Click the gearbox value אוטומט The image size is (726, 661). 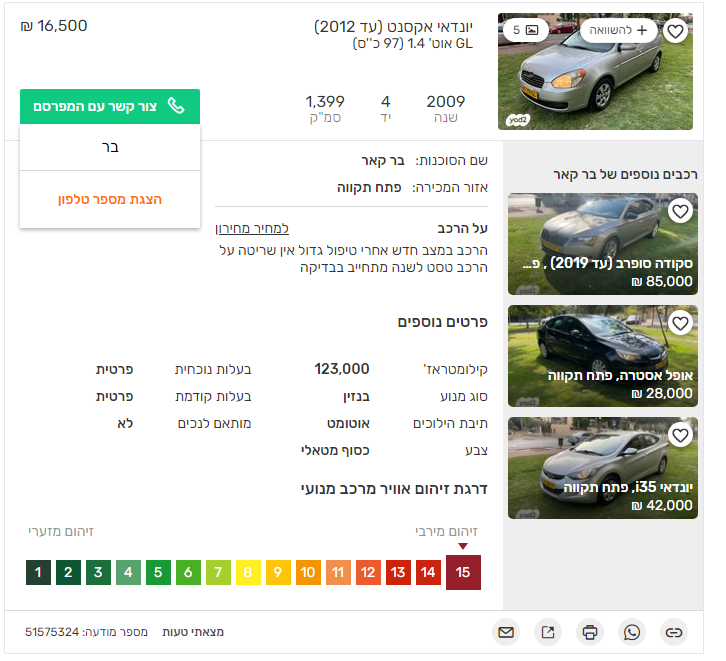pos(348,424)
